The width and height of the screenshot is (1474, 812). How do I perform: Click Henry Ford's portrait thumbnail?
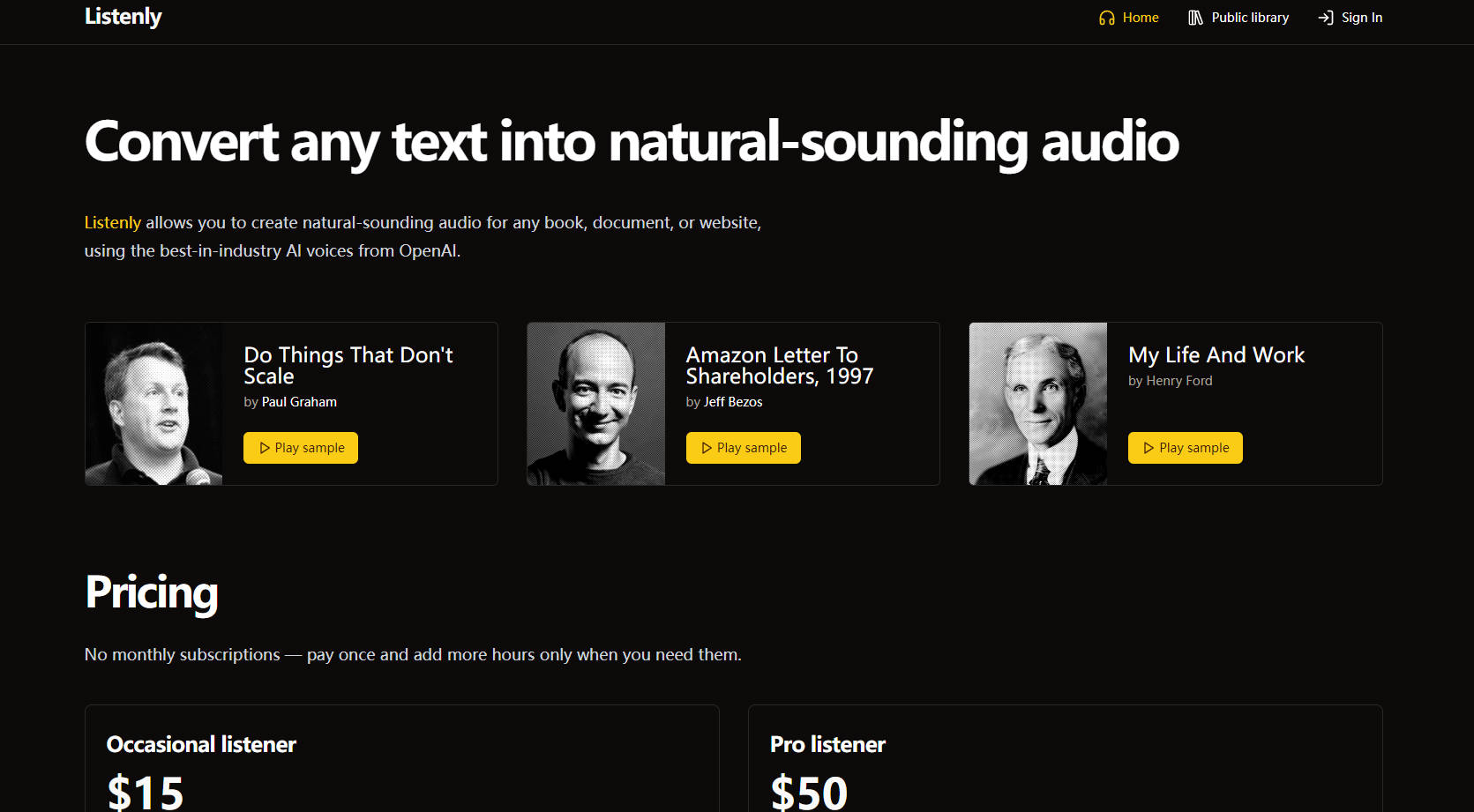point(1038,404)
